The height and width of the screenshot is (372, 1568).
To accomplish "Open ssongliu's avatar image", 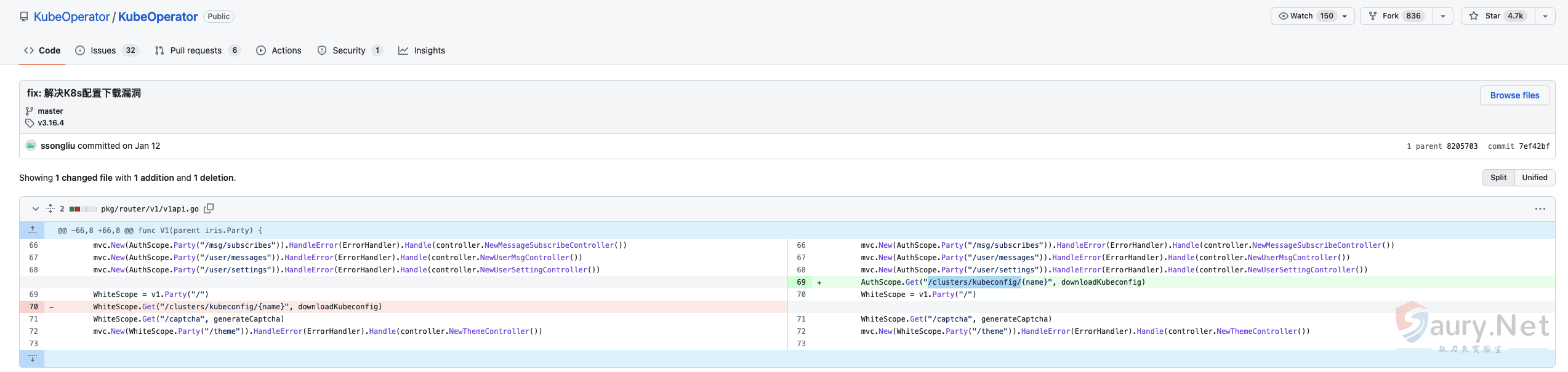I will pos(31,146).
